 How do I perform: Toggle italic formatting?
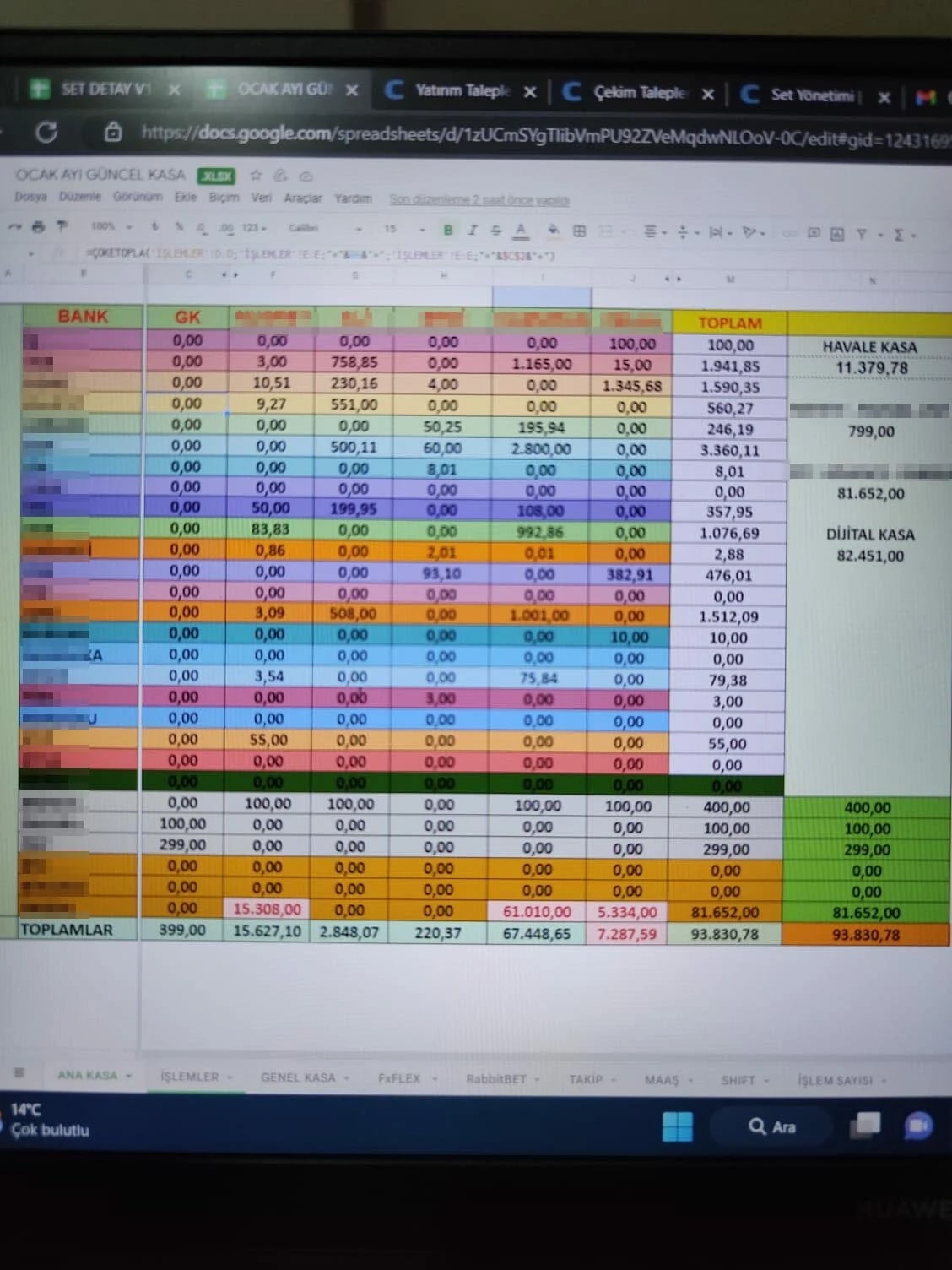(x=473, y=230)
